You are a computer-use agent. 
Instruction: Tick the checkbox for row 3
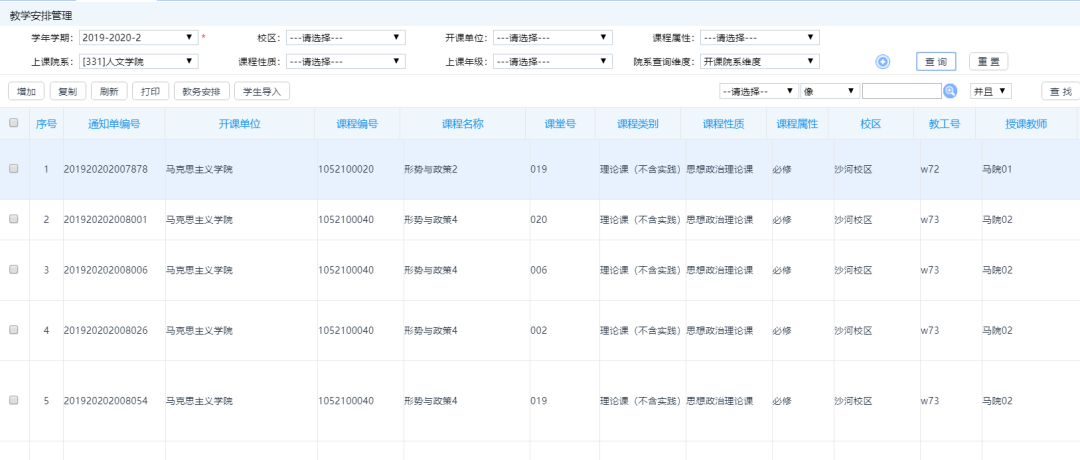(x=14, y=270)
